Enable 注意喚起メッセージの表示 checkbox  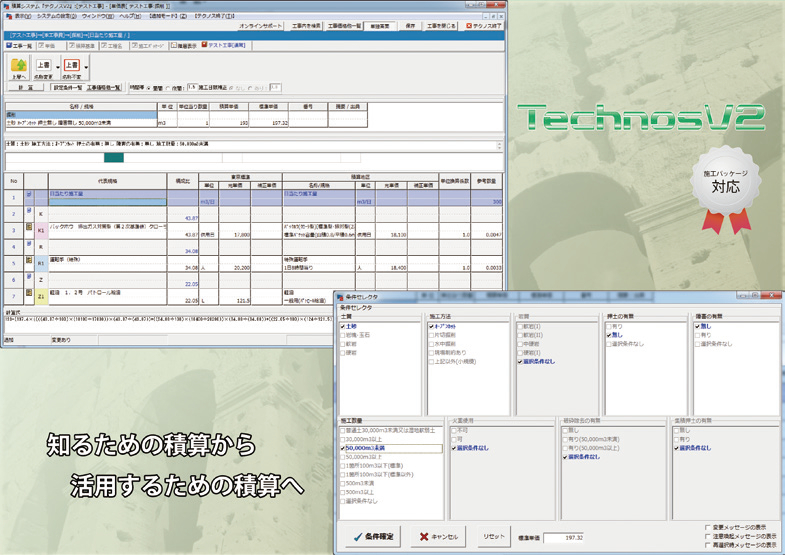pos(707,536)
